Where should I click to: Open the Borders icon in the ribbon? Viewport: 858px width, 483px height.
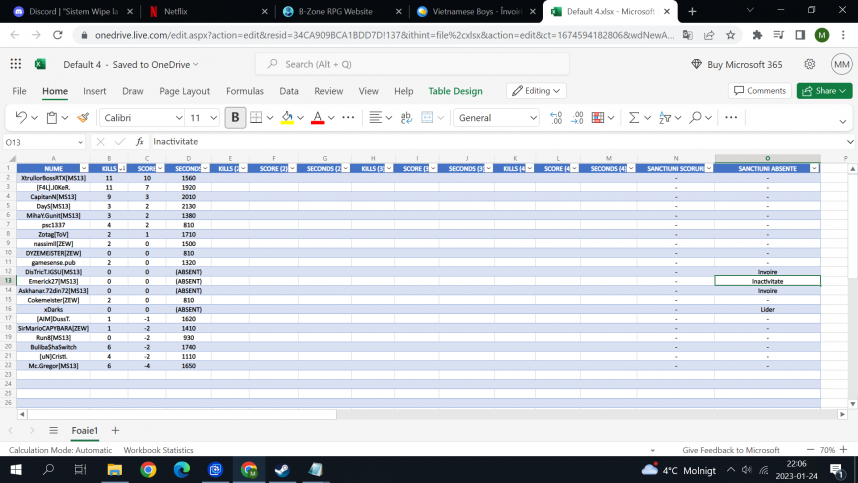click(256, 118)
